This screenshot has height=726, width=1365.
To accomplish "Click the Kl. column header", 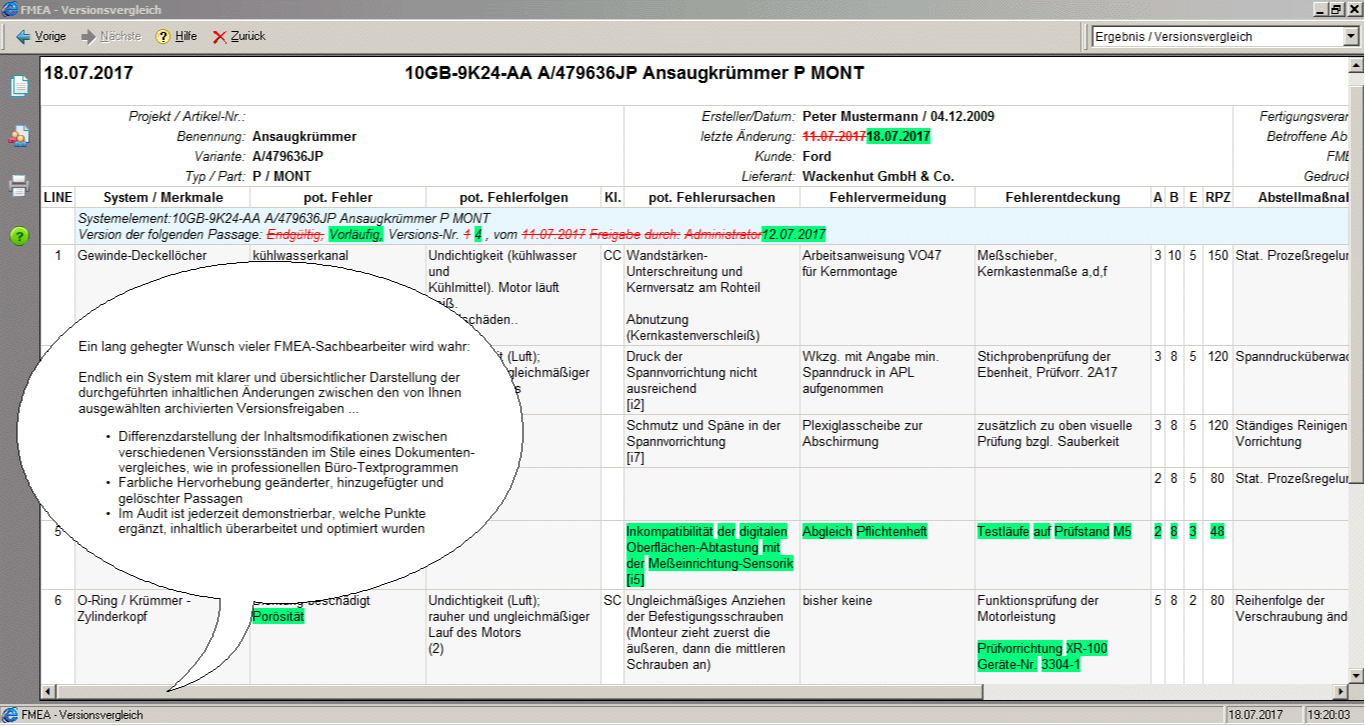I will (x=613, y=198).
